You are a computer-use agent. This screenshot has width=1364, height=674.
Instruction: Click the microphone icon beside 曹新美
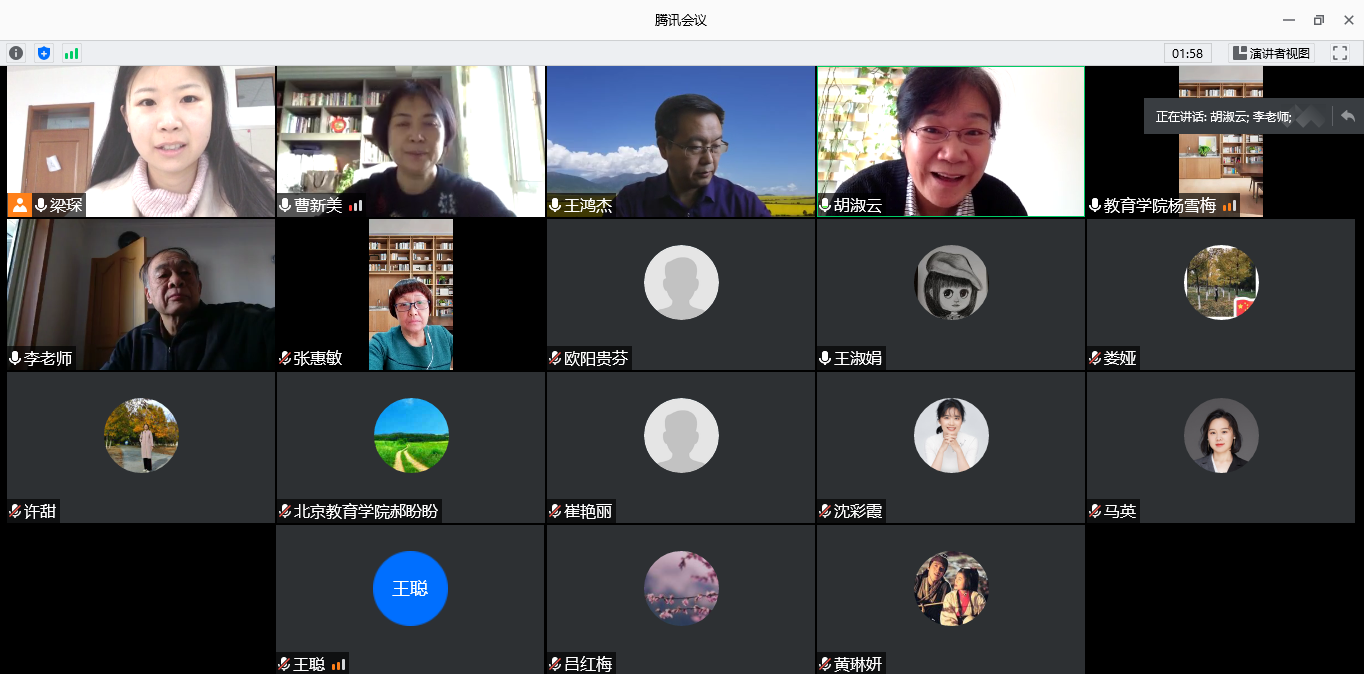pos(285,205)
